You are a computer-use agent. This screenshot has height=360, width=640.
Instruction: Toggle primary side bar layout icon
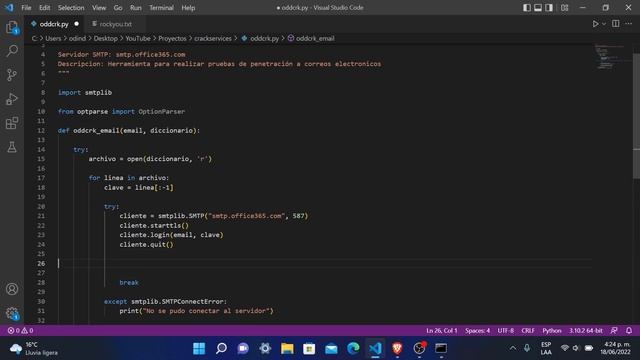527,7
